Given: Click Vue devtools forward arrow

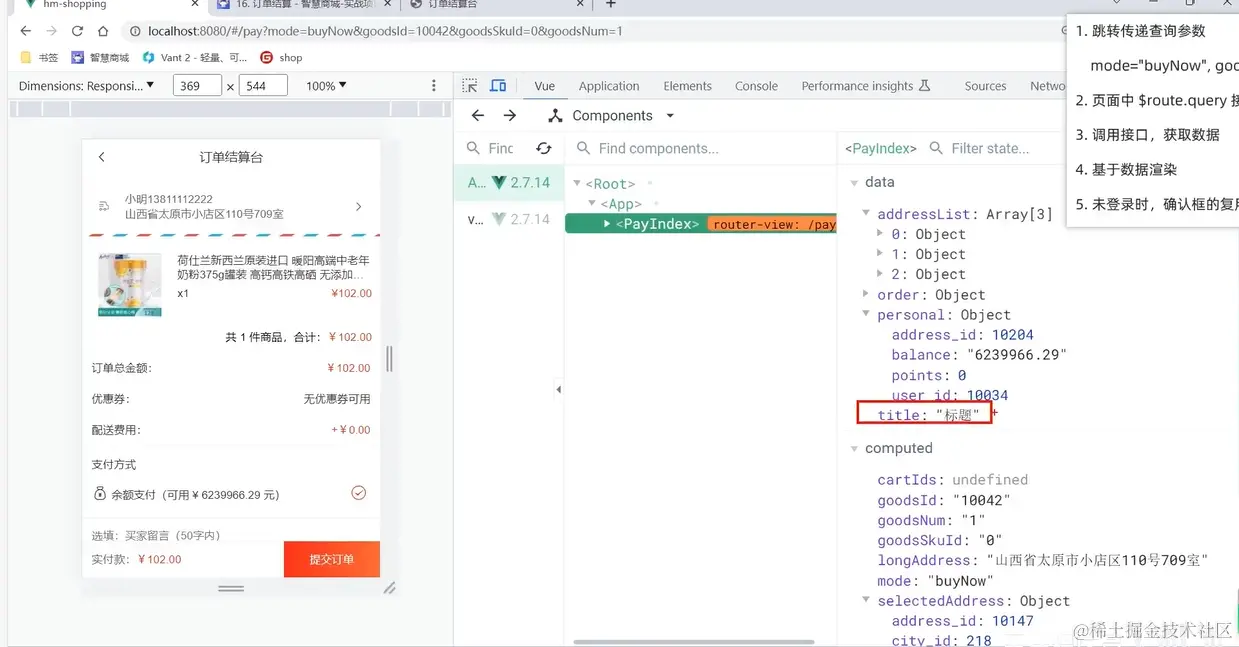Looking at the screenshot, I should pyautogui.click(x=510, y=116).
